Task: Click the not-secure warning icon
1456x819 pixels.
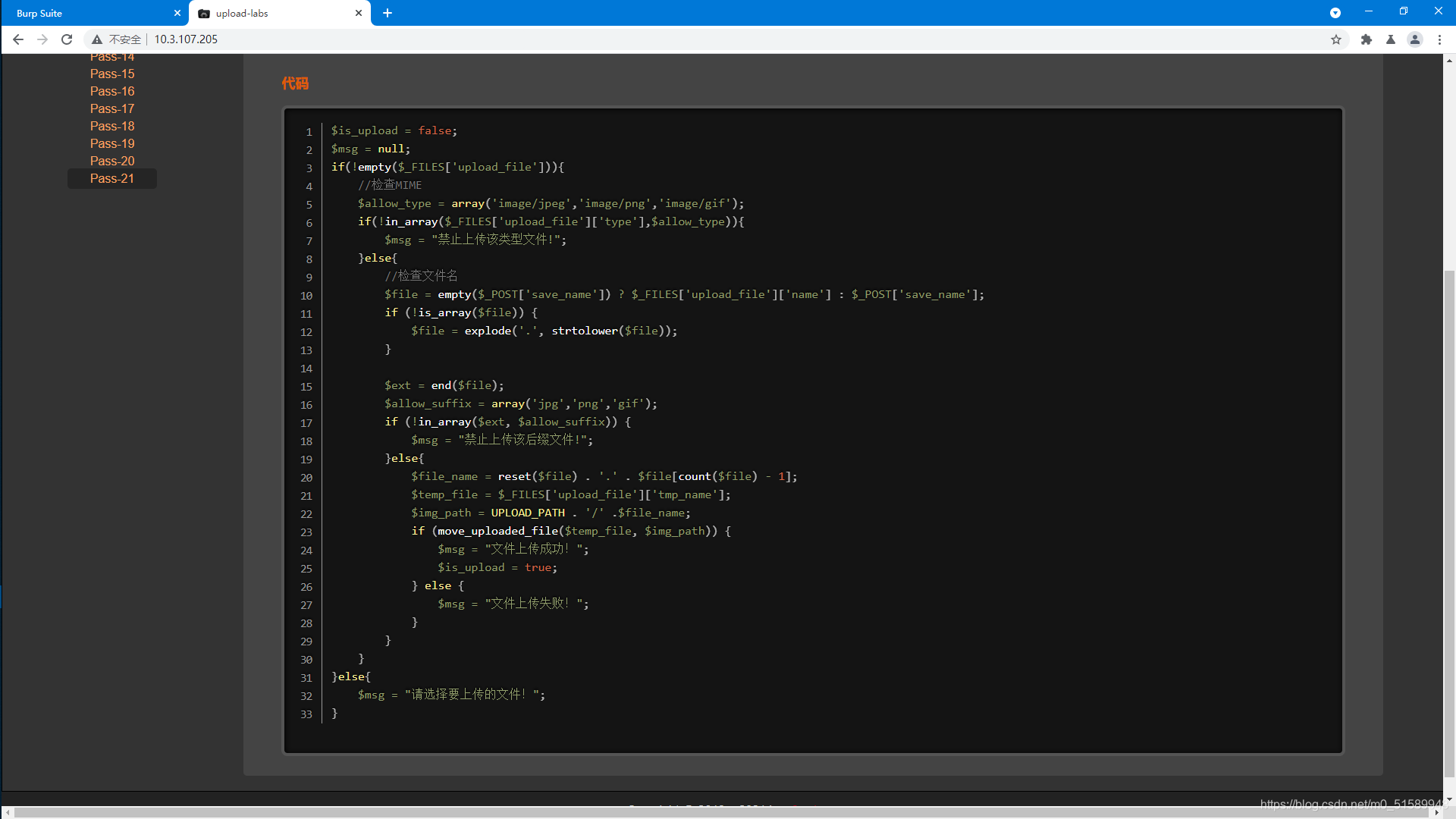Action: point(97,39)
